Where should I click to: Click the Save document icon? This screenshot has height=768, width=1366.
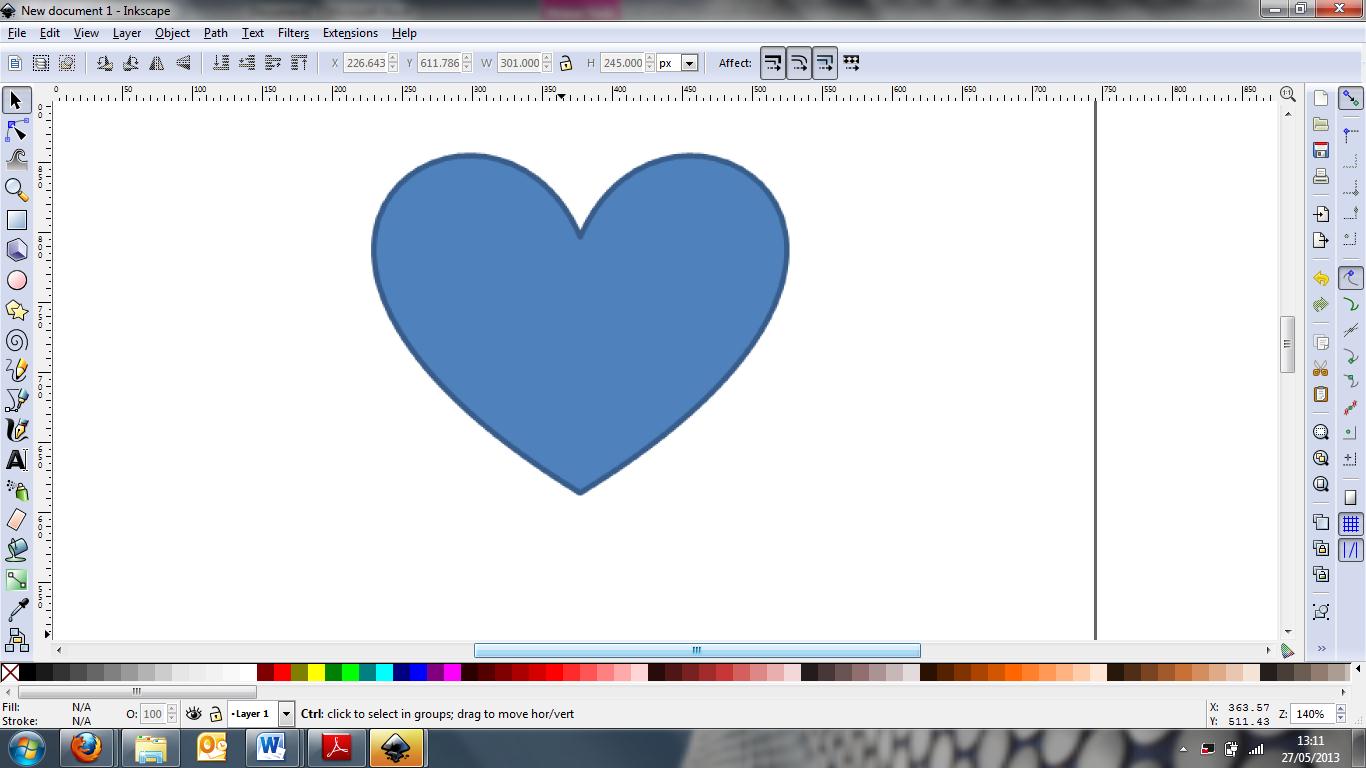pos(1321,150)
